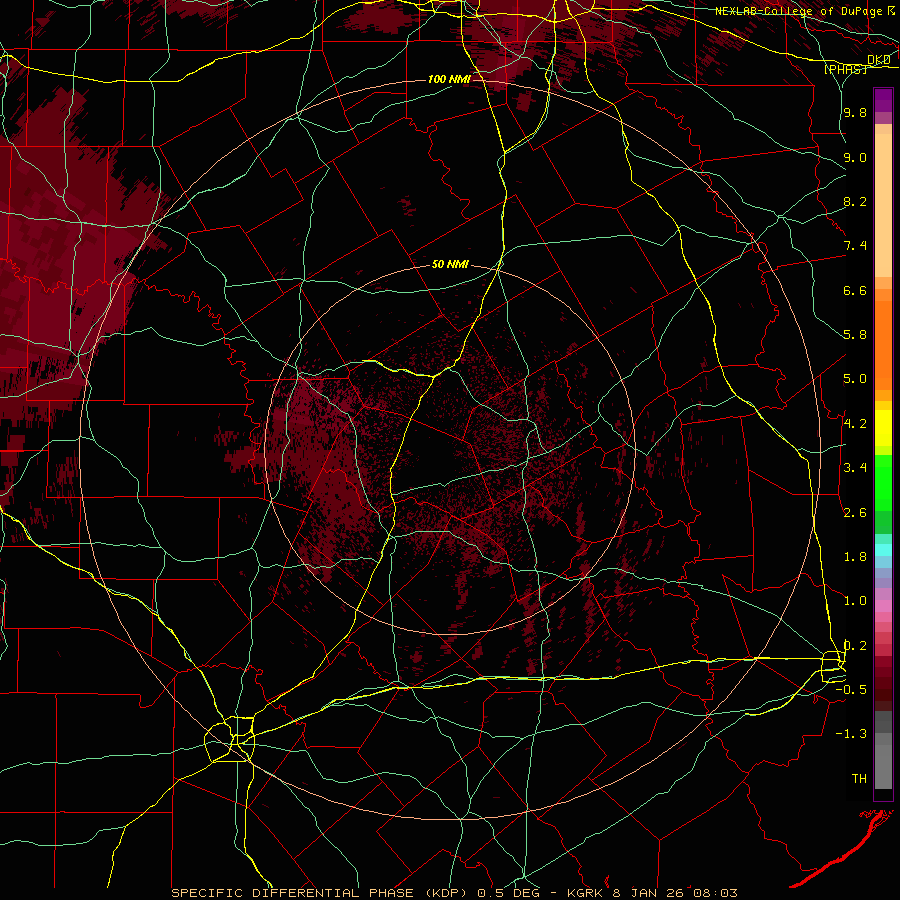This screenshot has width=900, height=900.
Task: Click the bright green segment of the color bar
Action: point(883,482)
